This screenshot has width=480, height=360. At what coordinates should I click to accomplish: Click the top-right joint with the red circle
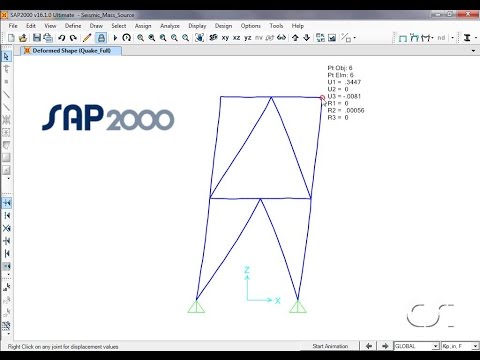click(x=322, y=98)
